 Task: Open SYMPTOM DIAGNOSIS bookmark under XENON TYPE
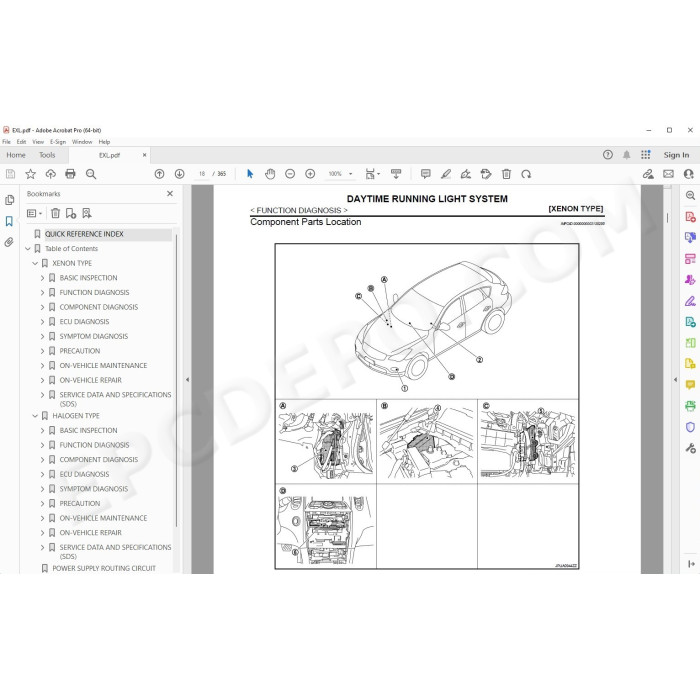click(94, 336)
